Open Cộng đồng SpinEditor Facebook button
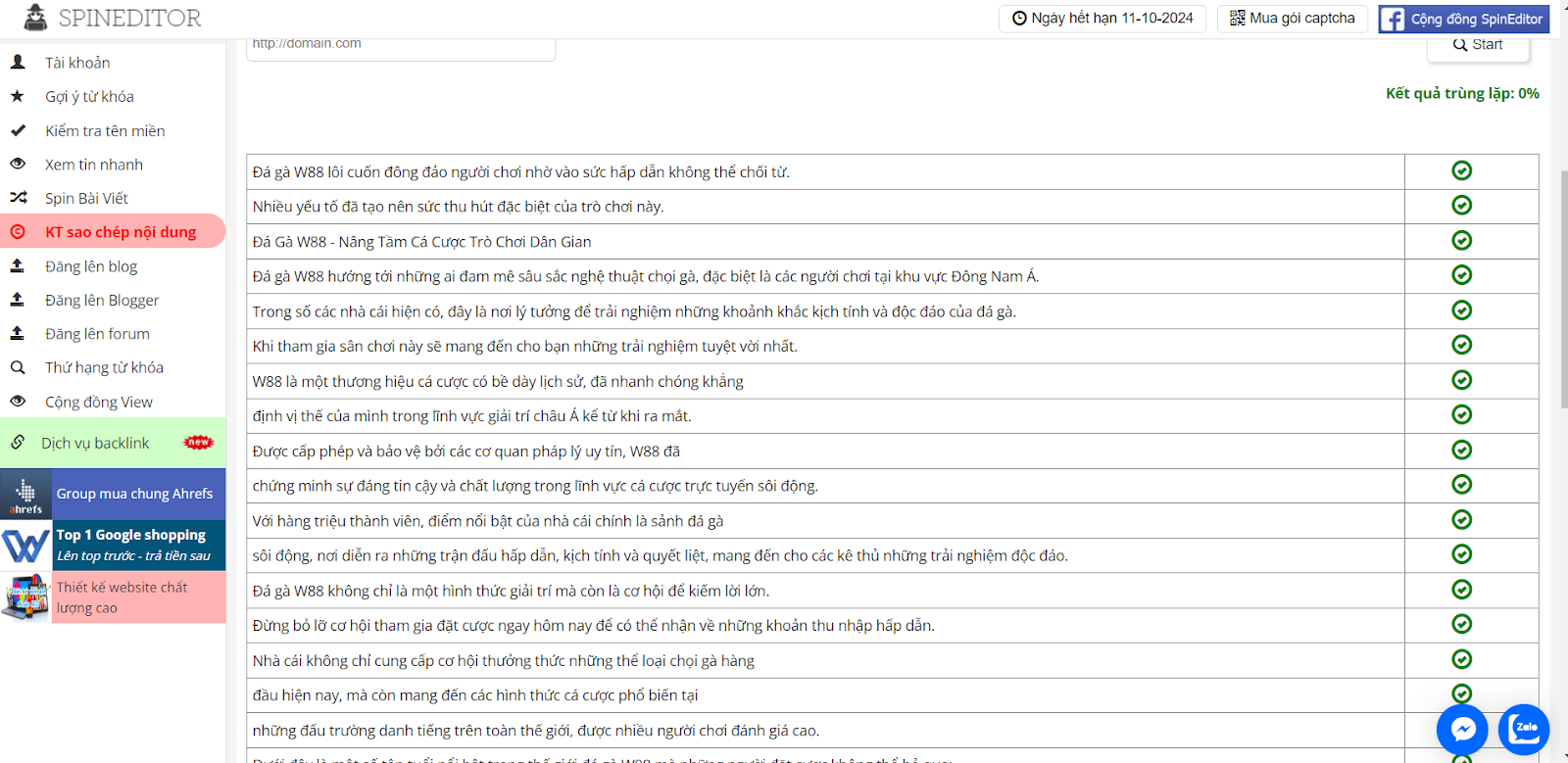The image size is (1568, 763). point(1464,19)
